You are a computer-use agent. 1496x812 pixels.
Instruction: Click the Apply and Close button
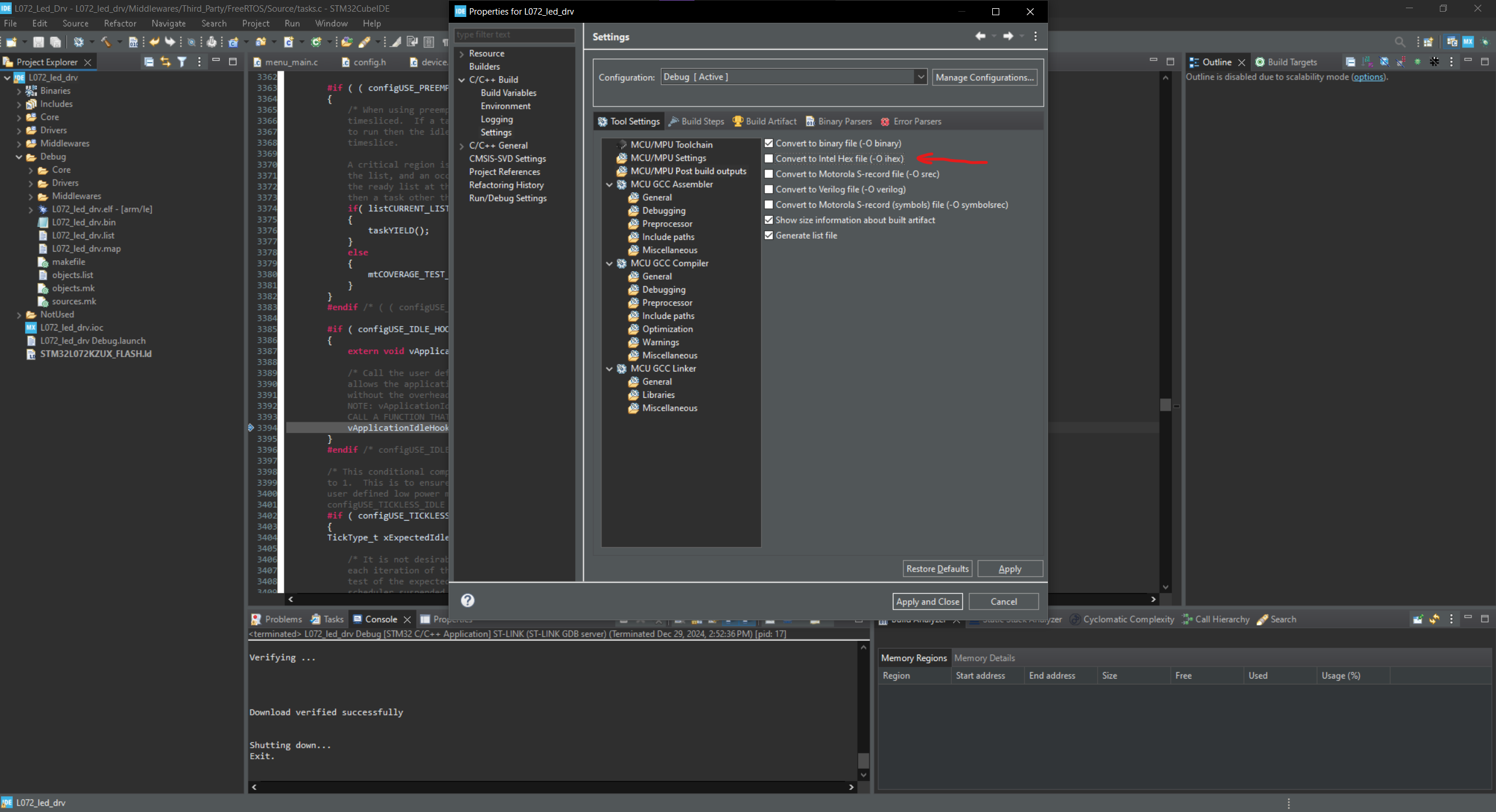click(x=927, y=601)
